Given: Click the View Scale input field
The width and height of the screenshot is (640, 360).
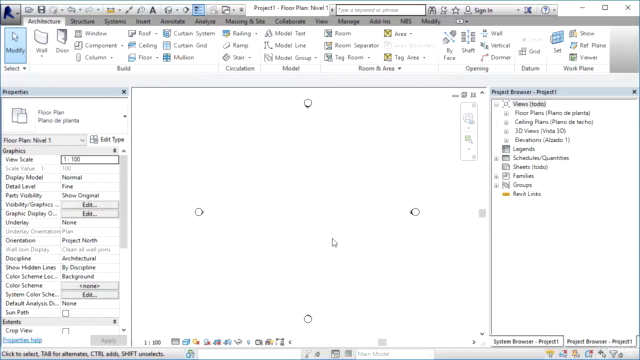Looking at the screenshot, I should click(90, 160).
